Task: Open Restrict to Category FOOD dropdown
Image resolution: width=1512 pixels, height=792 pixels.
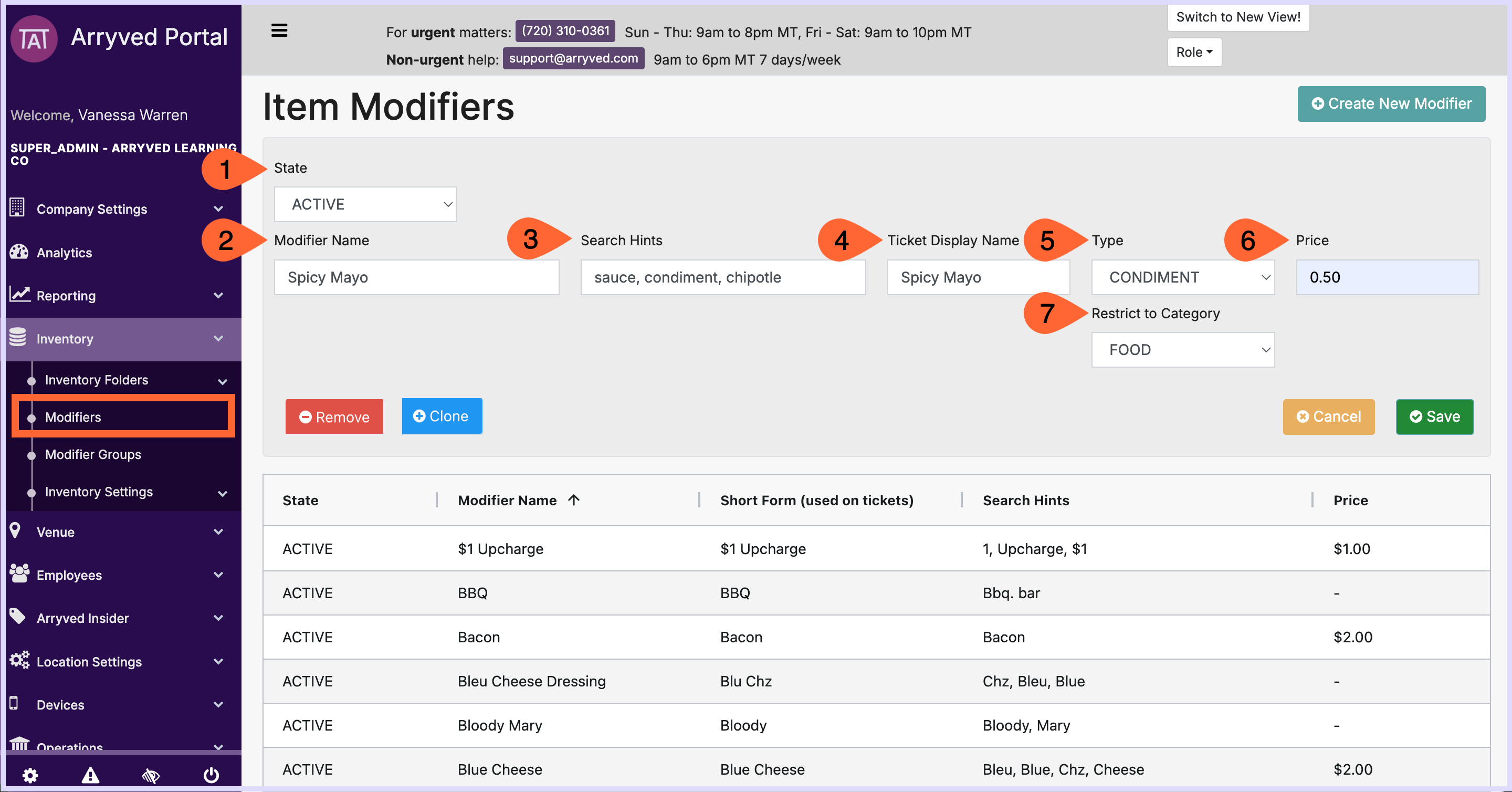Action: pos(1183,350)
